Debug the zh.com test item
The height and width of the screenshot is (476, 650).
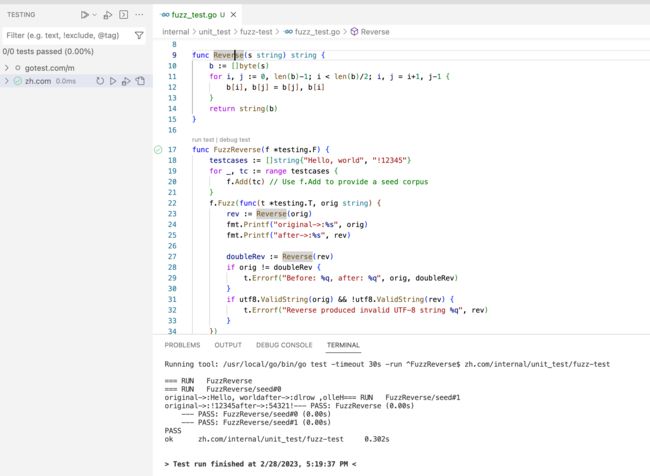(x=126, y=81)
